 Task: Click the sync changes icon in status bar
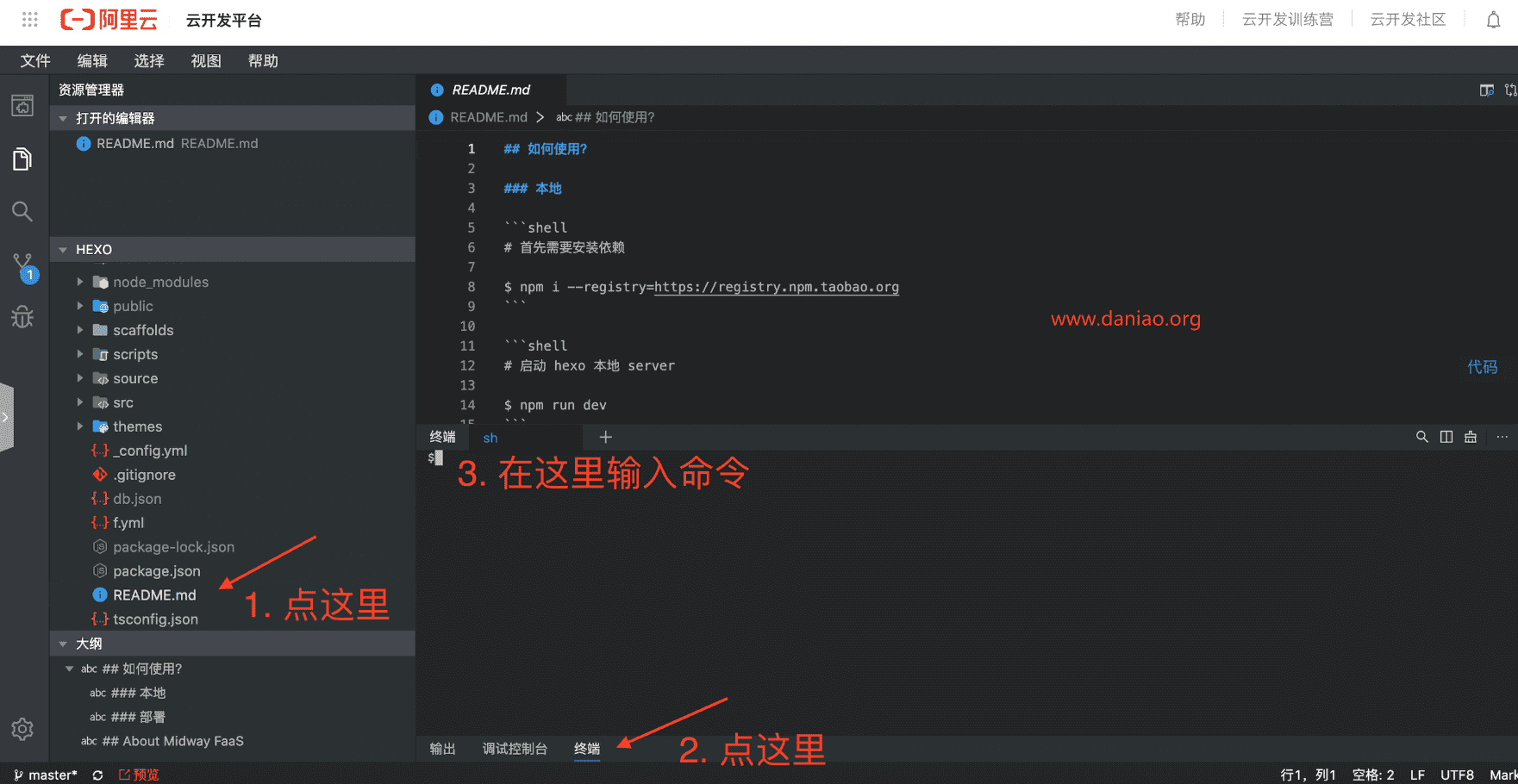[97, 775]
